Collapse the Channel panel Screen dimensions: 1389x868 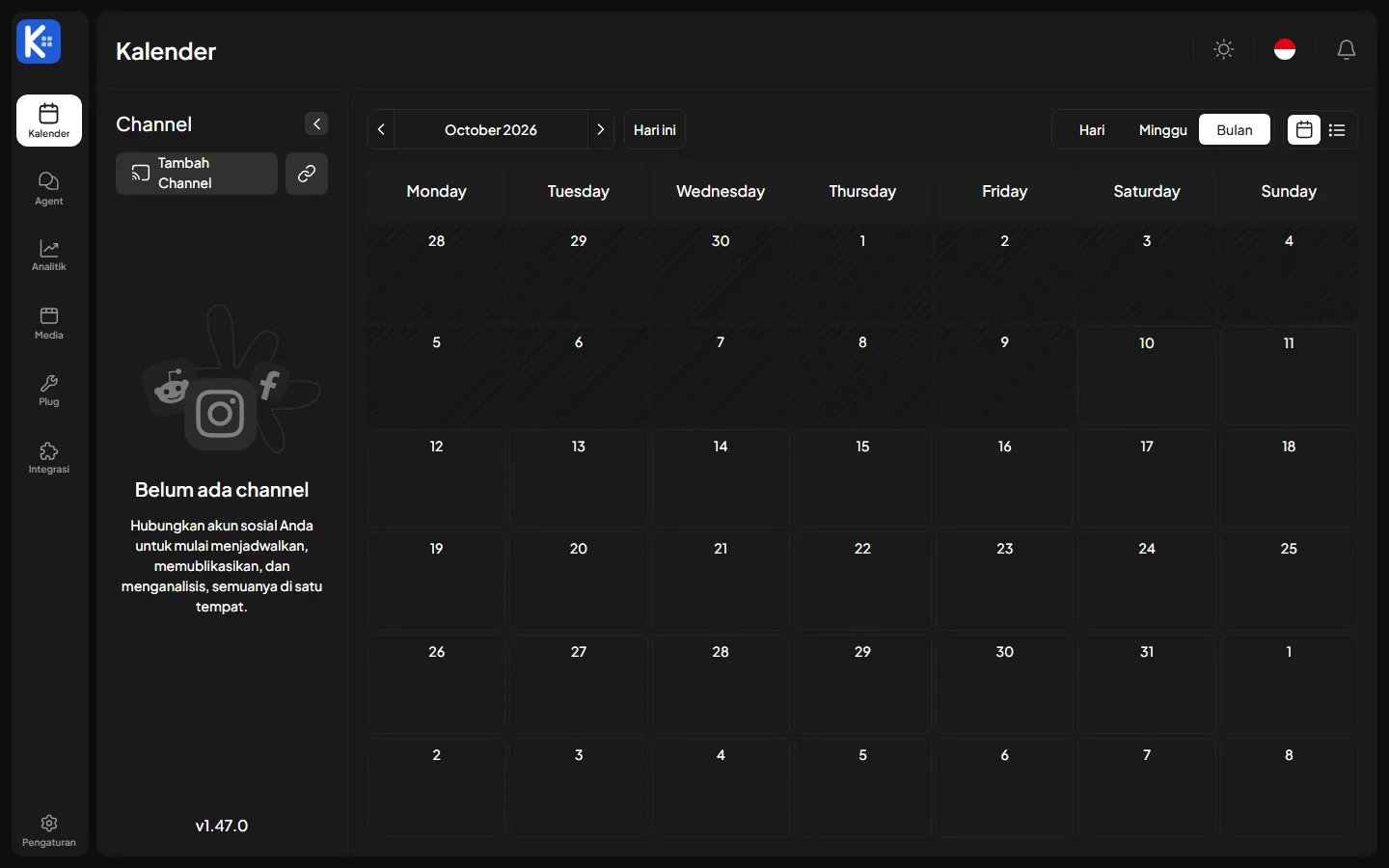316,123
